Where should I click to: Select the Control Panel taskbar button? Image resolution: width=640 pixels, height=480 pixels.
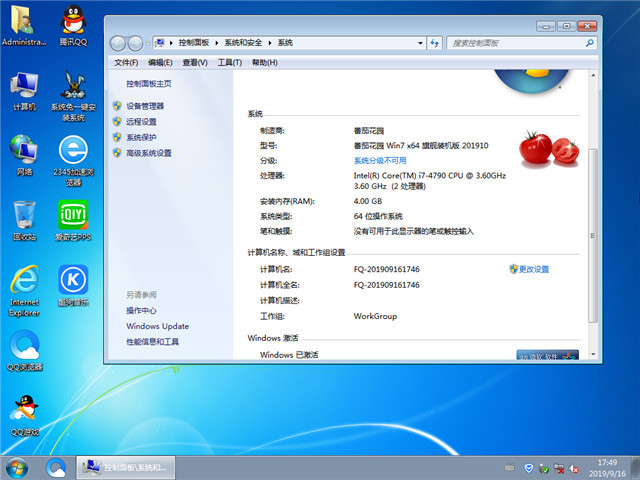[126, 468]
